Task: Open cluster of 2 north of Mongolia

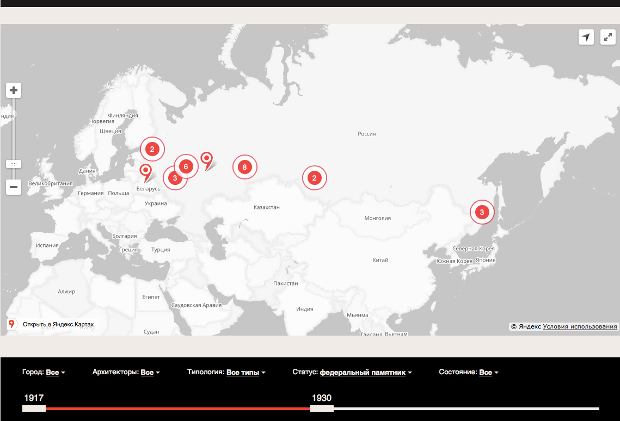Action: point(314,178)
